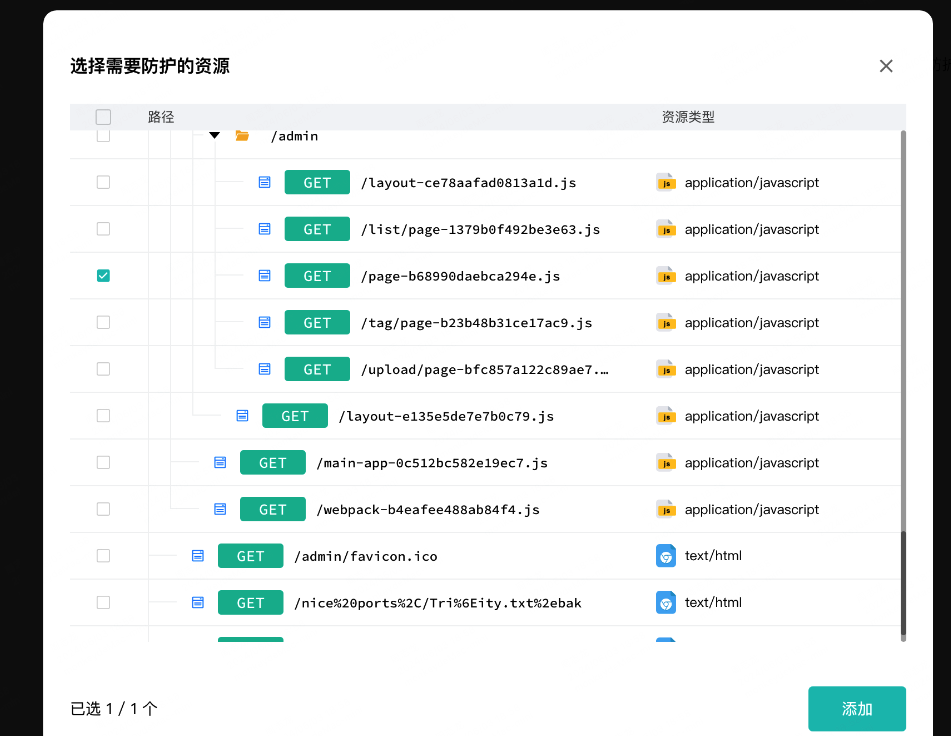Image resolution: width=951 pixels, height=736 pixels.
Task: Check the /layout-ce78aafad0813a1d.js row checkbox
Action: pos(103,182)
